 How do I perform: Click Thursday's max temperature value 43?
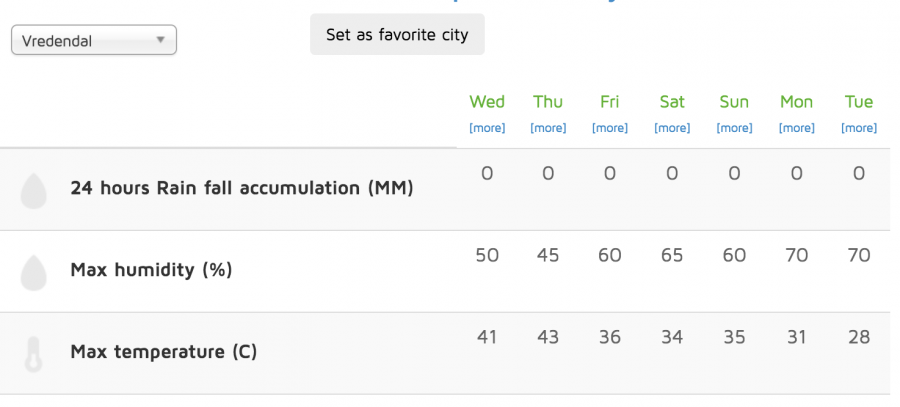(548, 337)
